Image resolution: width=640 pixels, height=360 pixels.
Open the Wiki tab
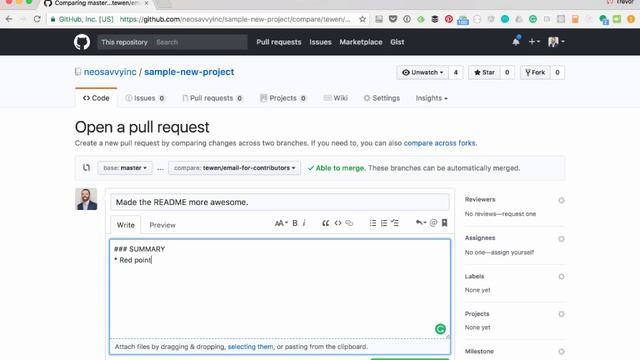[x=336, y=98]
